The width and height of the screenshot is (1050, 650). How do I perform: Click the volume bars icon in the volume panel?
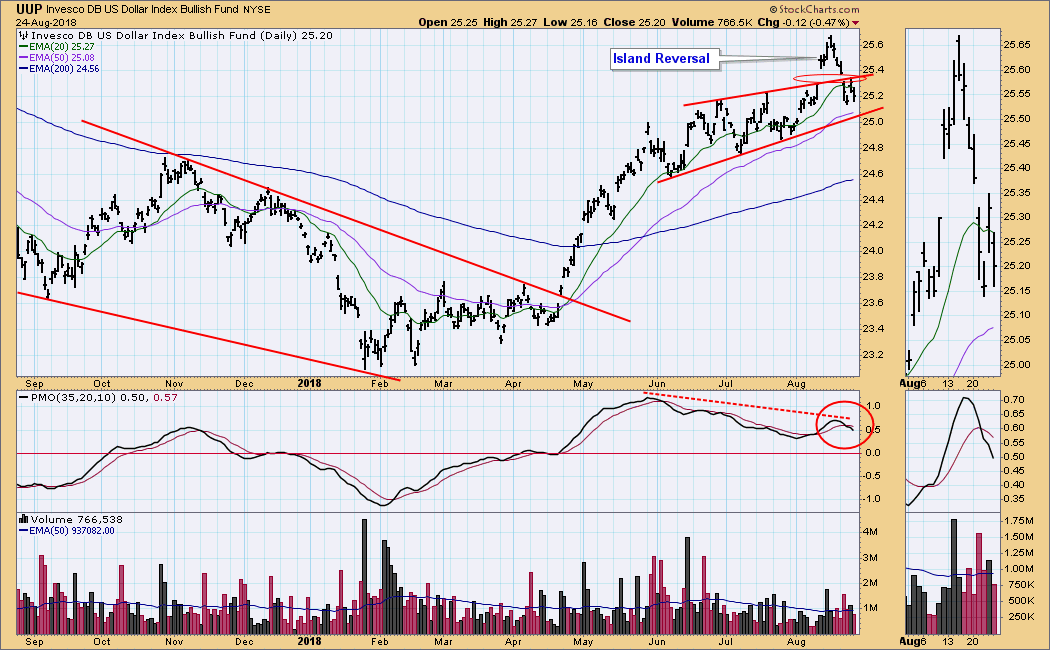coord(23,519)
